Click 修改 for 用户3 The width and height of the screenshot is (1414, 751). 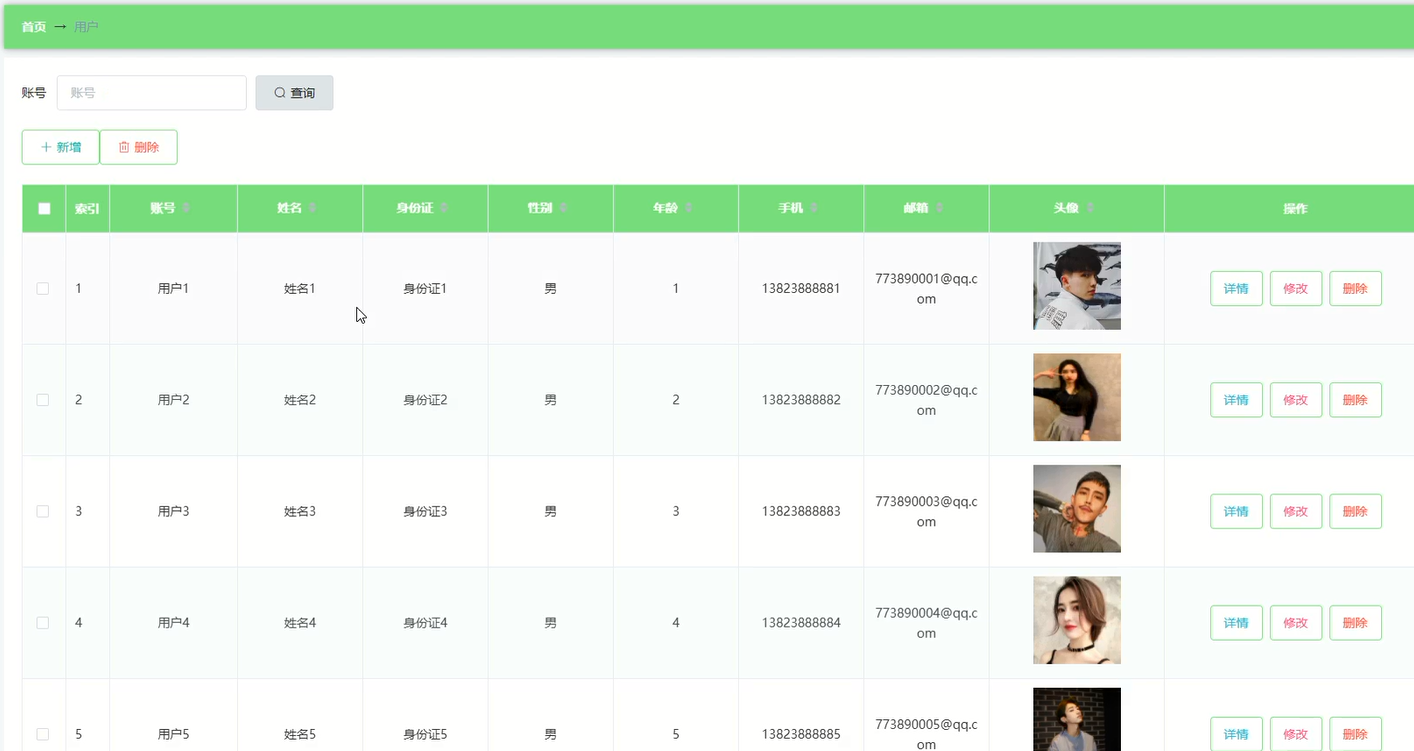(x=1296, y=511)
